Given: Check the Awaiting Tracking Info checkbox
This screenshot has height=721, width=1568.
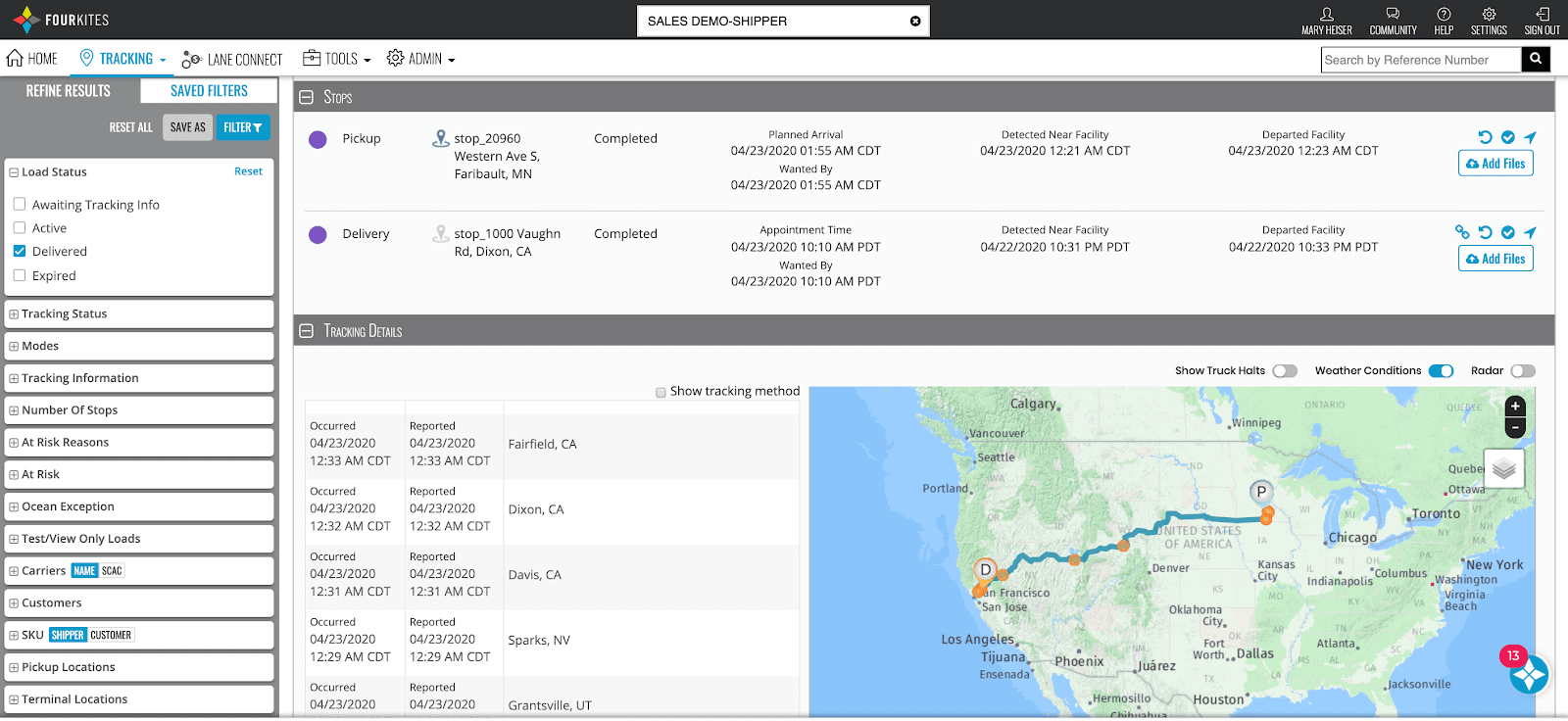Looking at the screenshot, I should tap(20, 204).
